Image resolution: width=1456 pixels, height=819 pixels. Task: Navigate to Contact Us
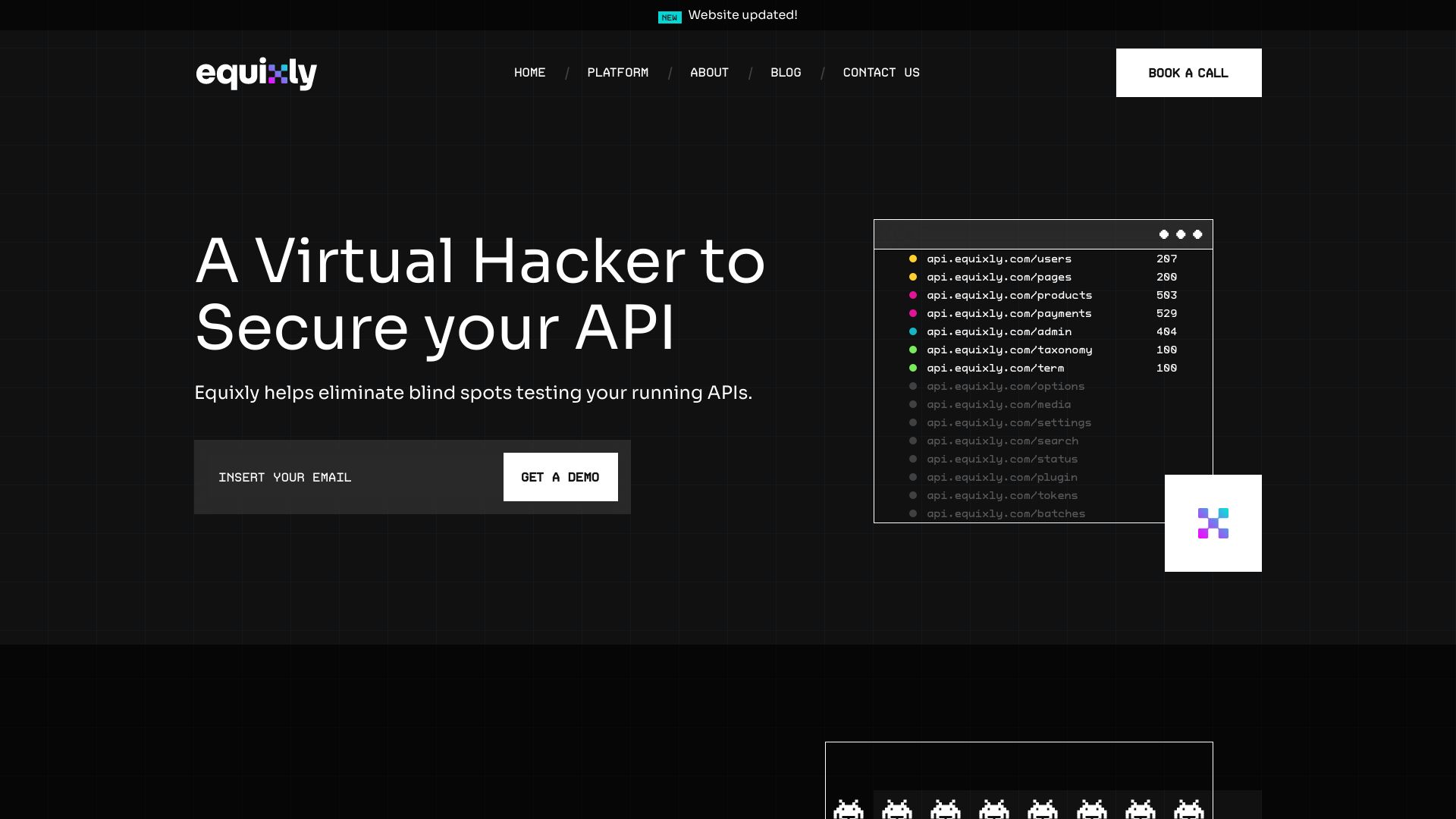[x=881, y=73]
